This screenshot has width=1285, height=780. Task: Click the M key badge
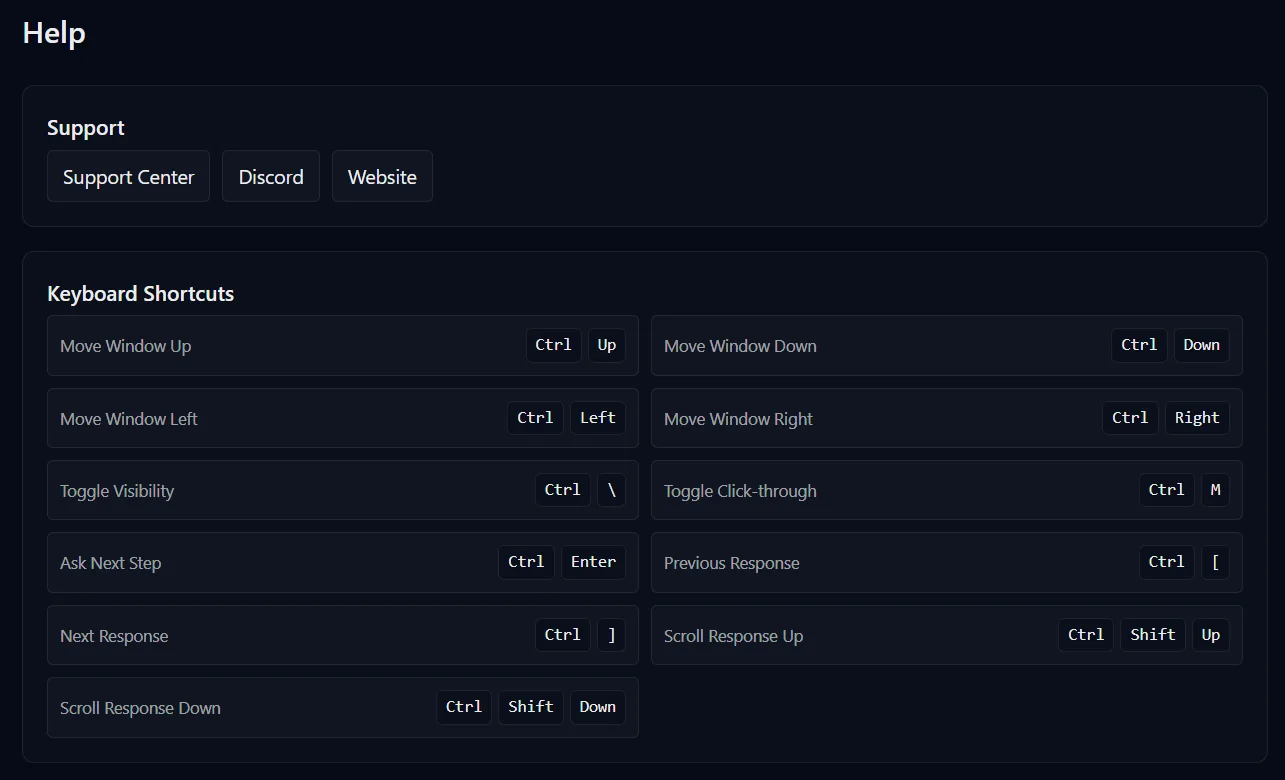click(x=1215, y=490)
